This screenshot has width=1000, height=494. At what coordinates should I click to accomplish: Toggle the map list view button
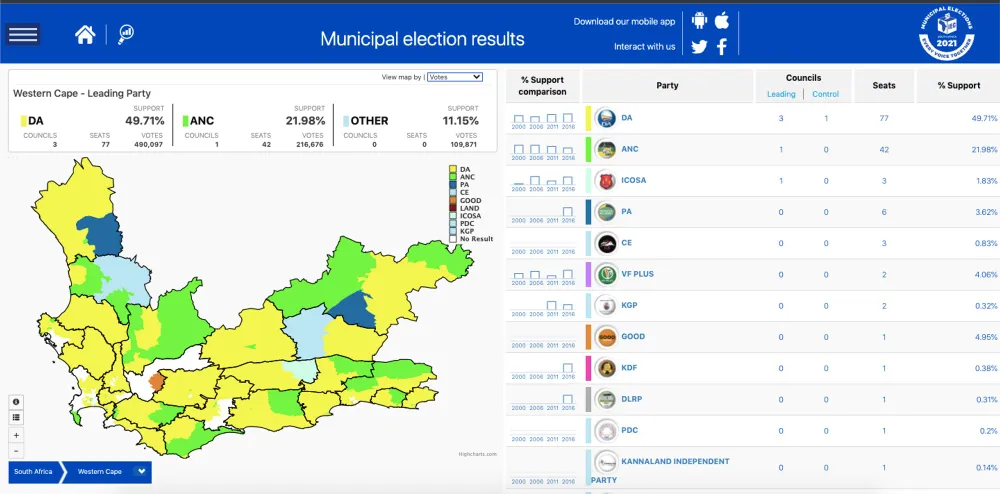[16, 417]
